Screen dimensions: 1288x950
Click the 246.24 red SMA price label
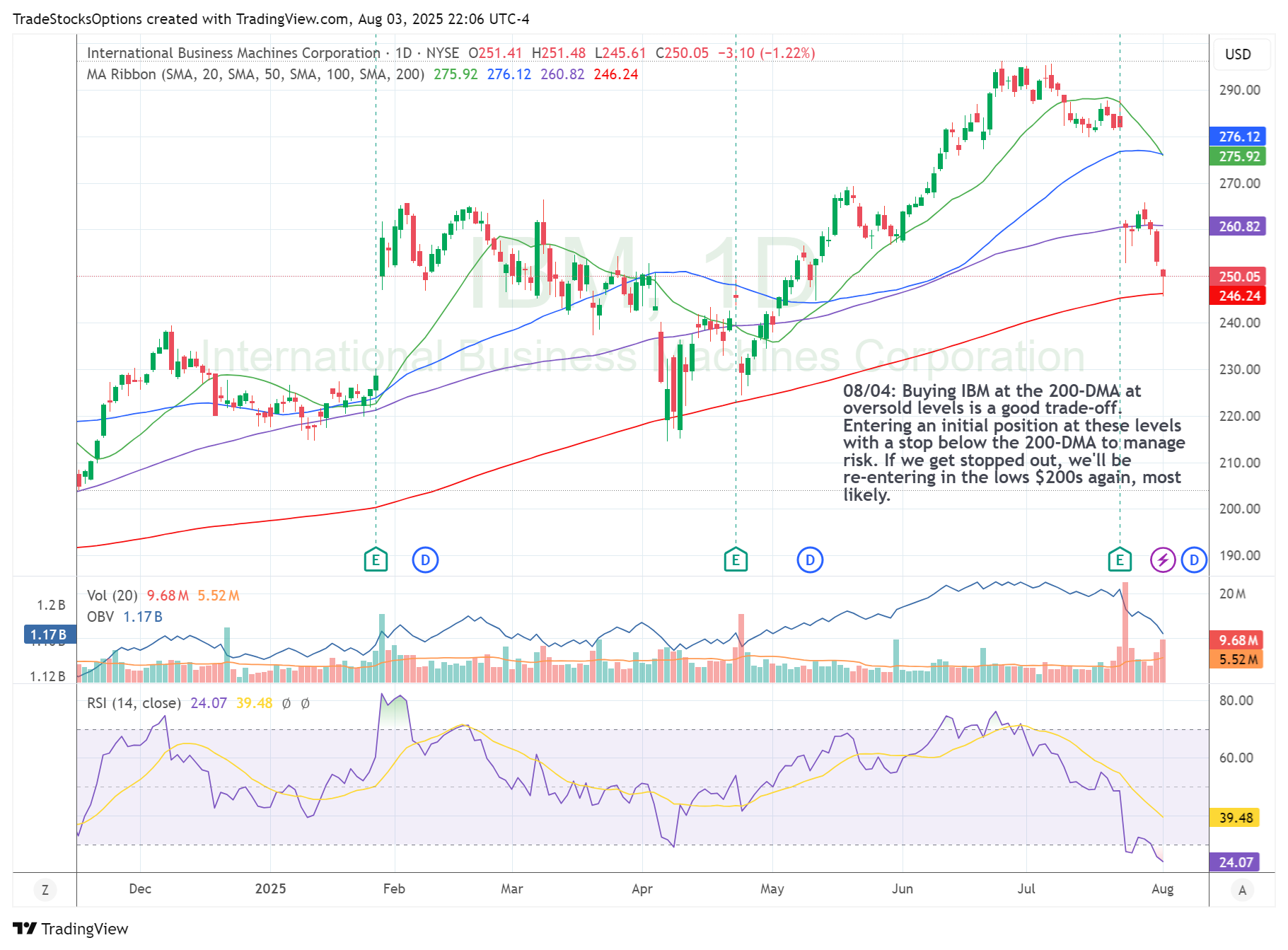[x=1238, y=296]
